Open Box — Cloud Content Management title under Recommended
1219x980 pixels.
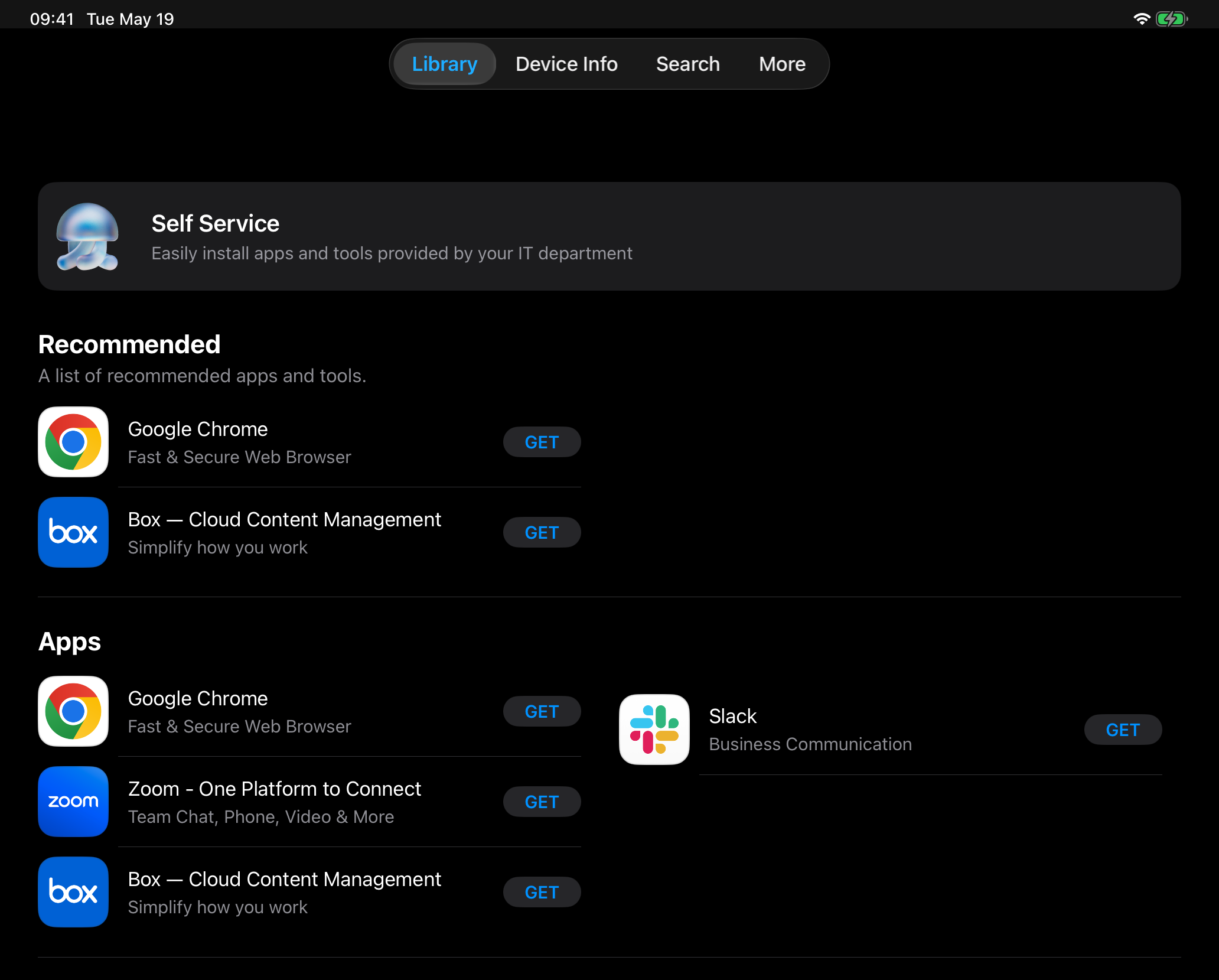click(285, 519)
